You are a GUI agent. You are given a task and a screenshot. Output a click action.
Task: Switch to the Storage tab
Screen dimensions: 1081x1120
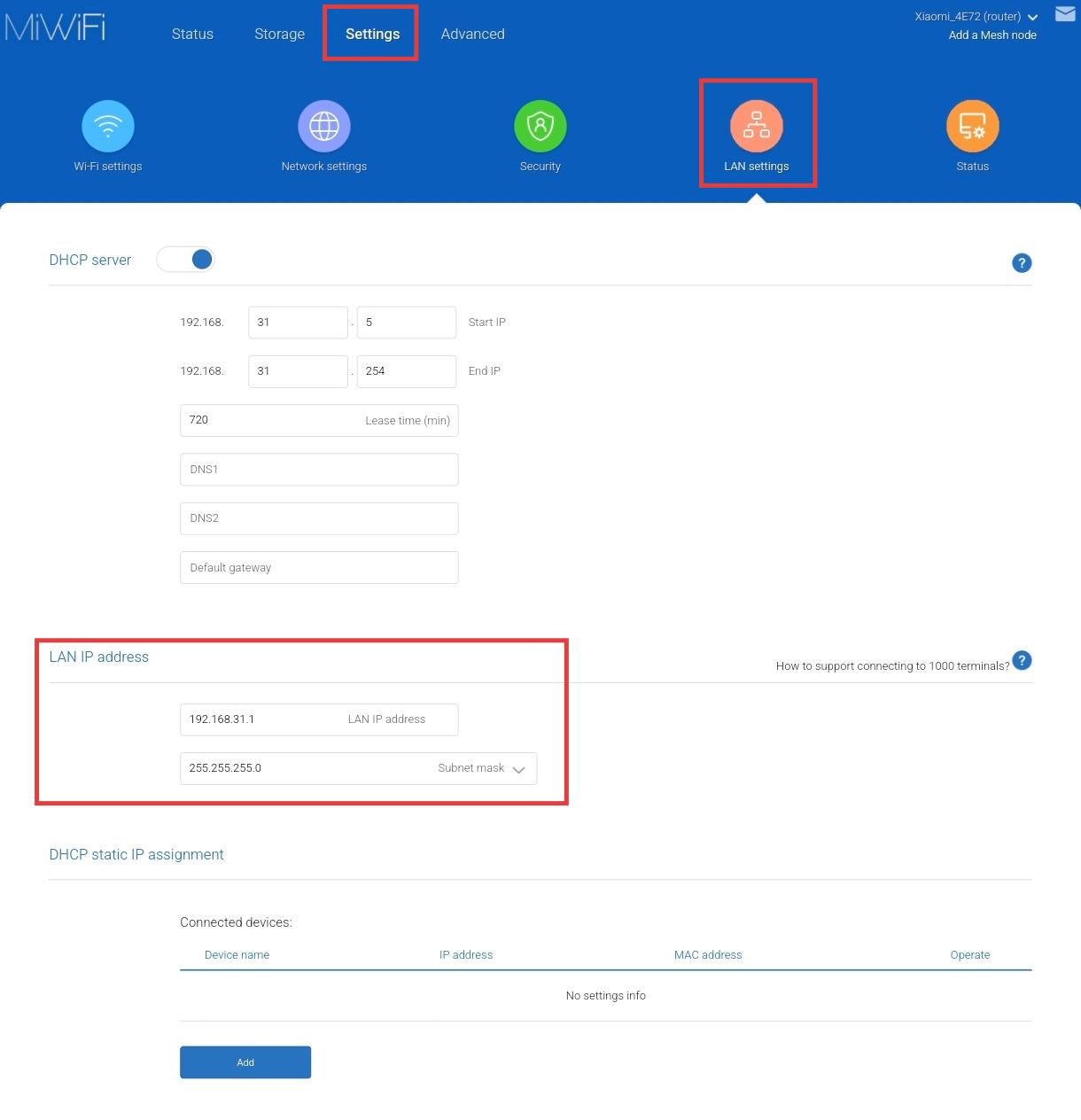pos(279,35)
